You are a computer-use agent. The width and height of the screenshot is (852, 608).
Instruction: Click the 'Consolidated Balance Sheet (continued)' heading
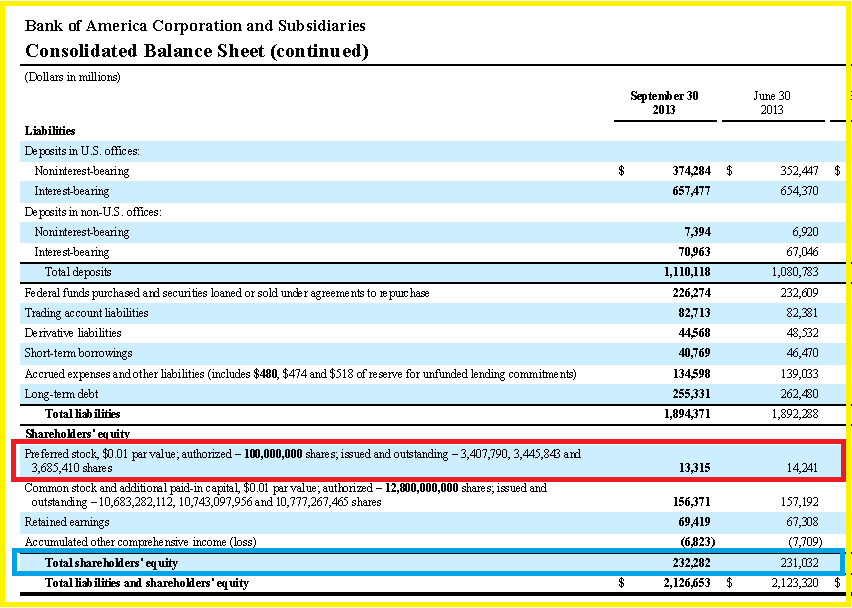(x=197, y=51)
